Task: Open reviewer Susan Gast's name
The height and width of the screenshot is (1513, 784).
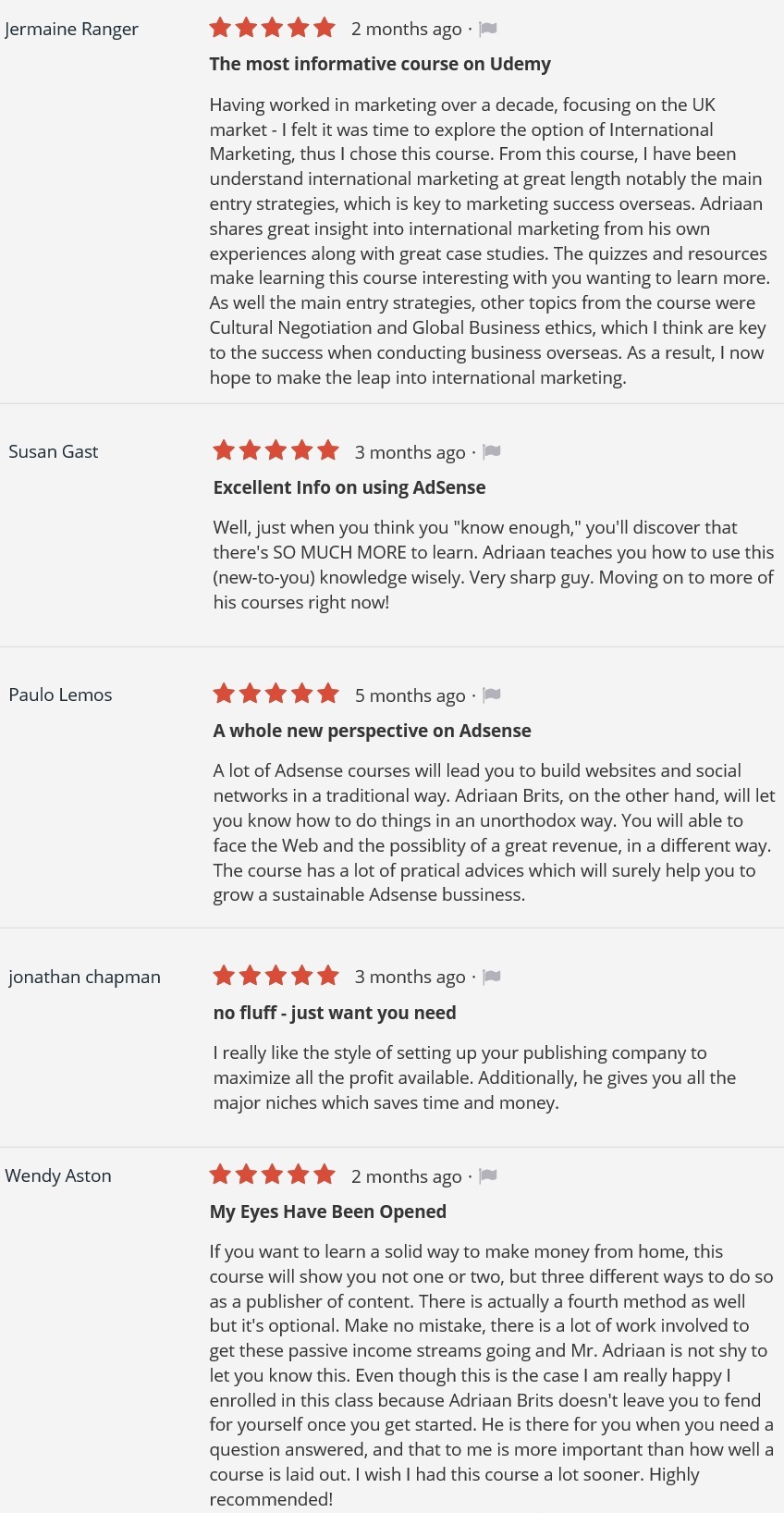Action: click(x=54, y=451)
